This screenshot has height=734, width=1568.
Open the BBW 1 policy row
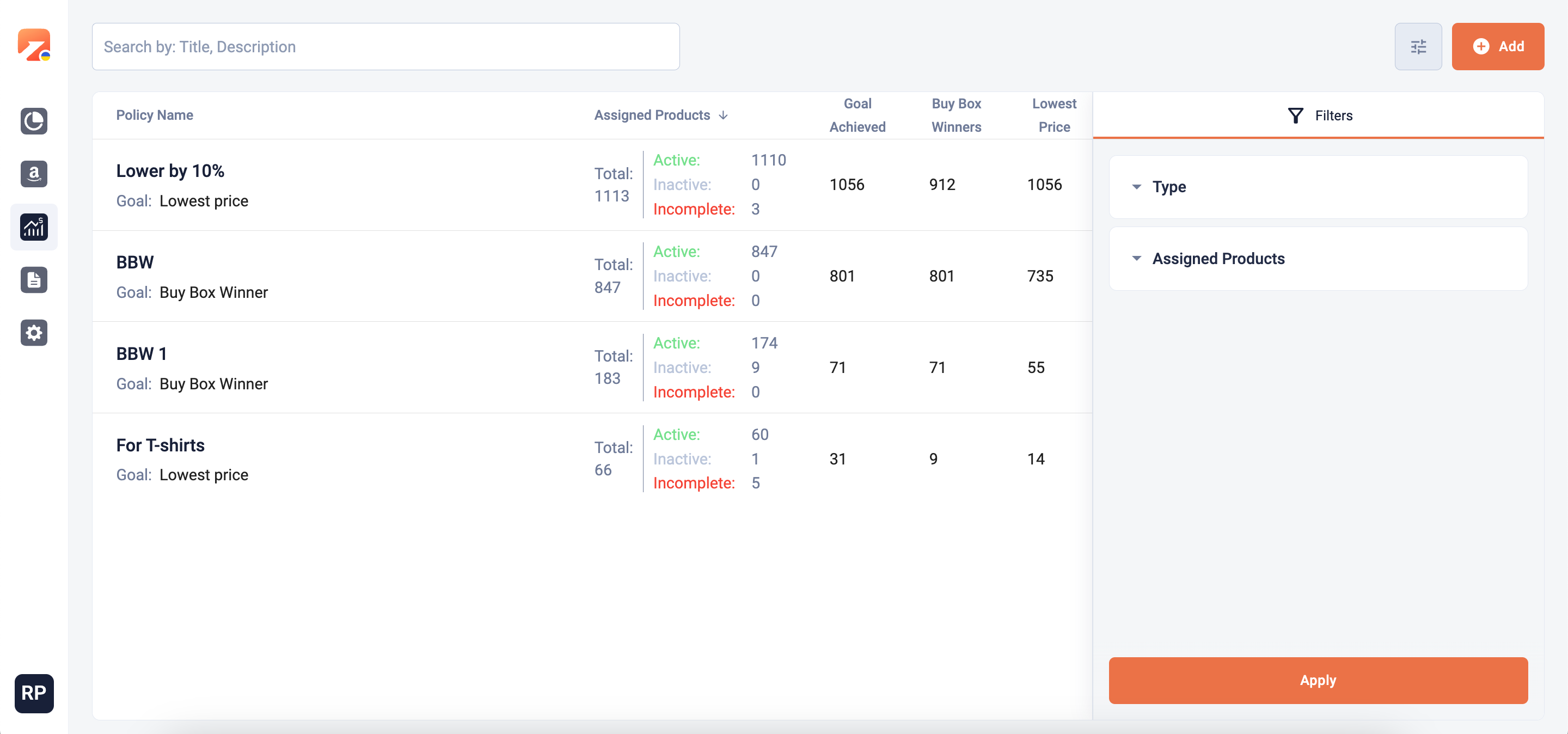pyautogui.click(x=141, y=354)
